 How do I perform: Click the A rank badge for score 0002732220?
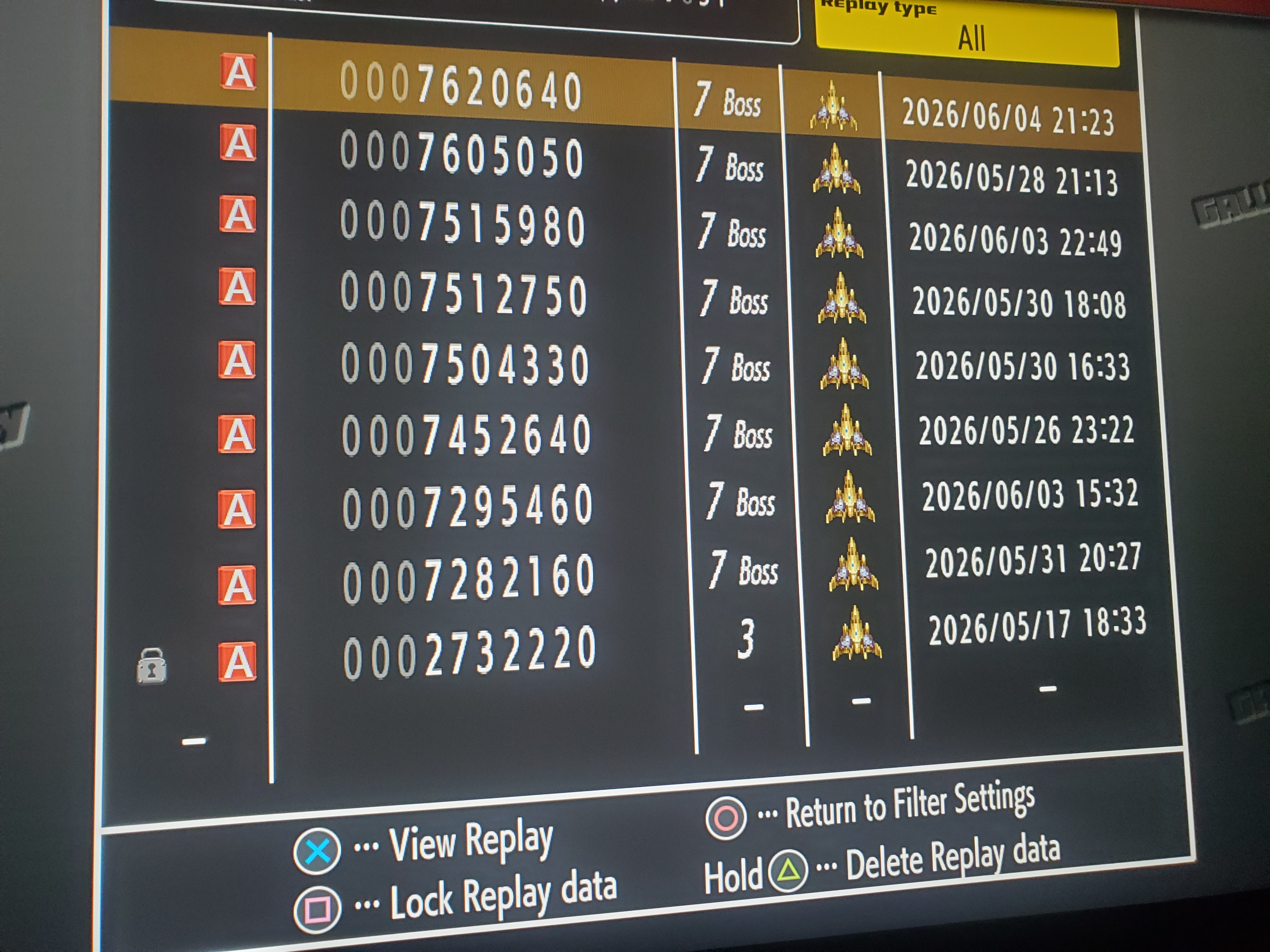237,662
